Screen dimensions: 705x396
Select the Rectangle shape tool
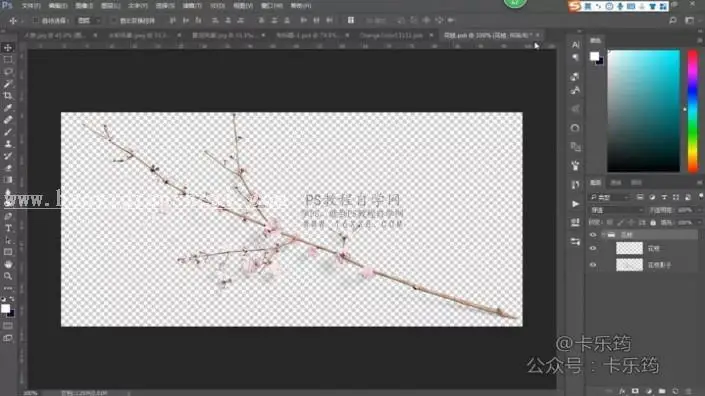tap(8, 252)
